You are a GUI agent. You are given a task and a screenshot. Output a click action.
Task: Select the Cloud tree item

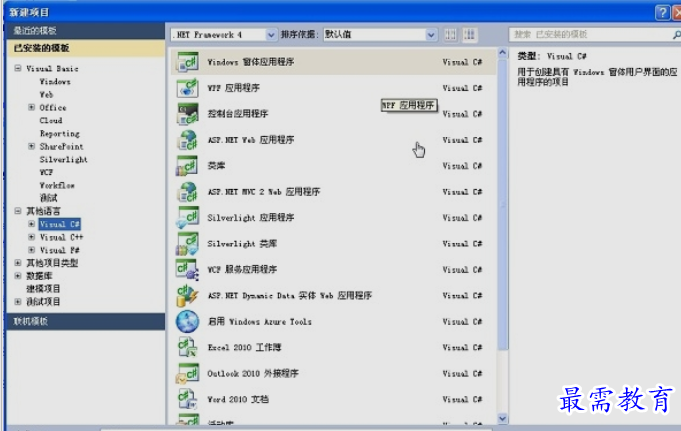(x=51, y=120)
